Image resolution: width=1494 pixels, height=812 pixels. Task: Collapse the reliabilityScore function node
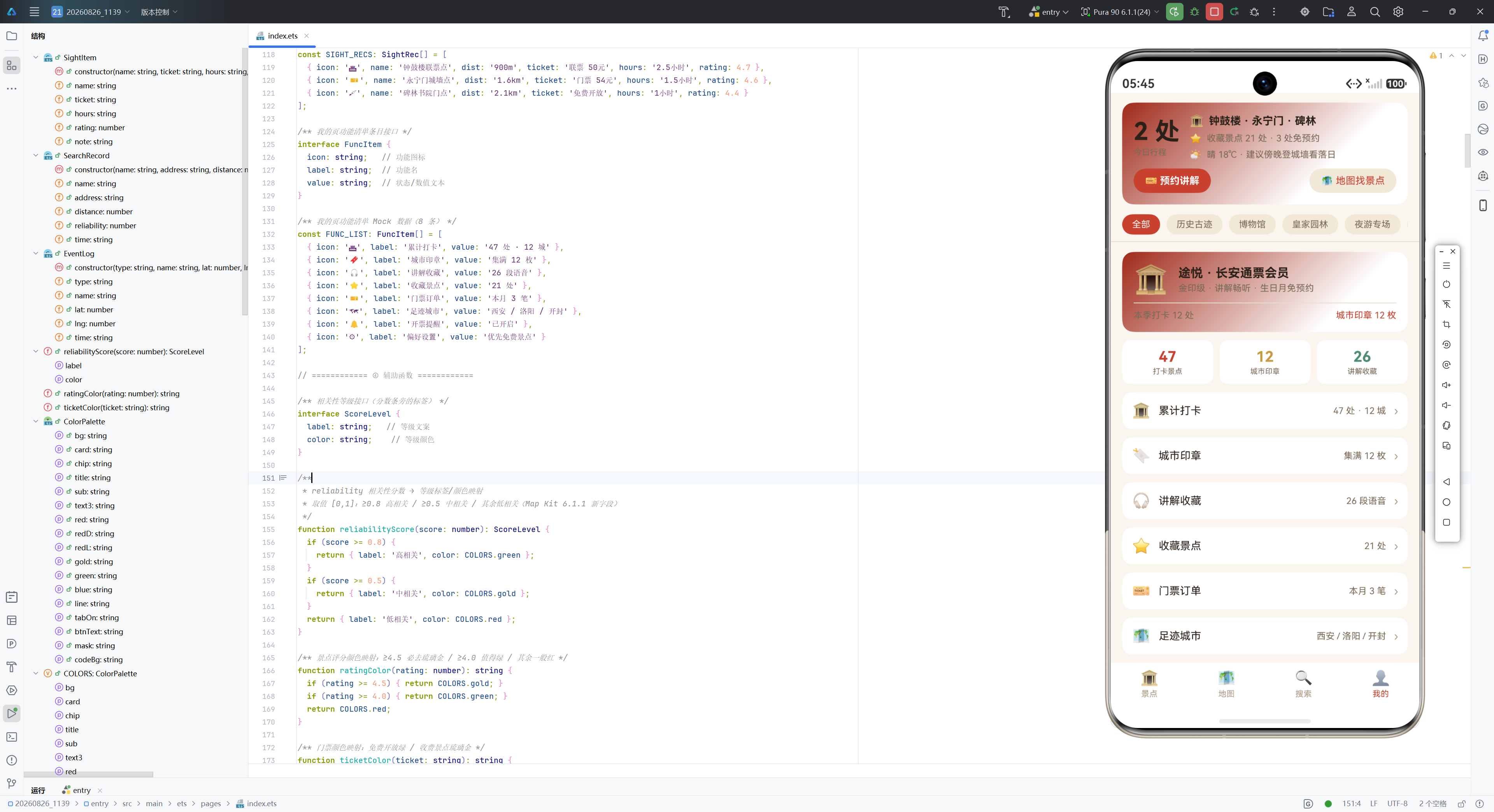pyautogui.click(x=36, y=351)
